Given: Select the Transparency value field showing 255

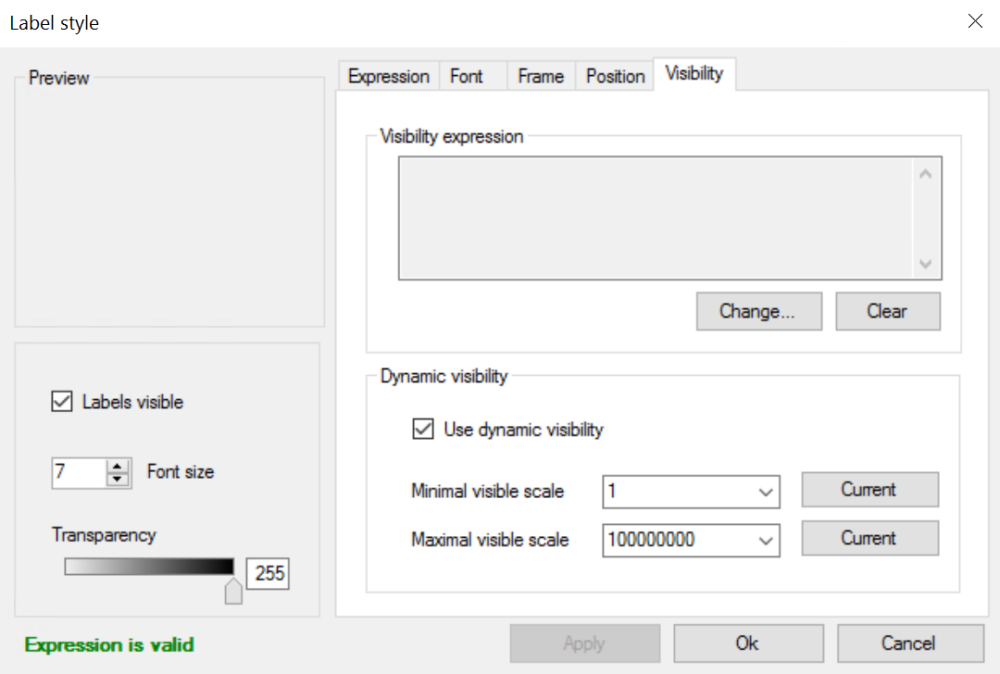Looking at the screenshot, I should (267, 573).
